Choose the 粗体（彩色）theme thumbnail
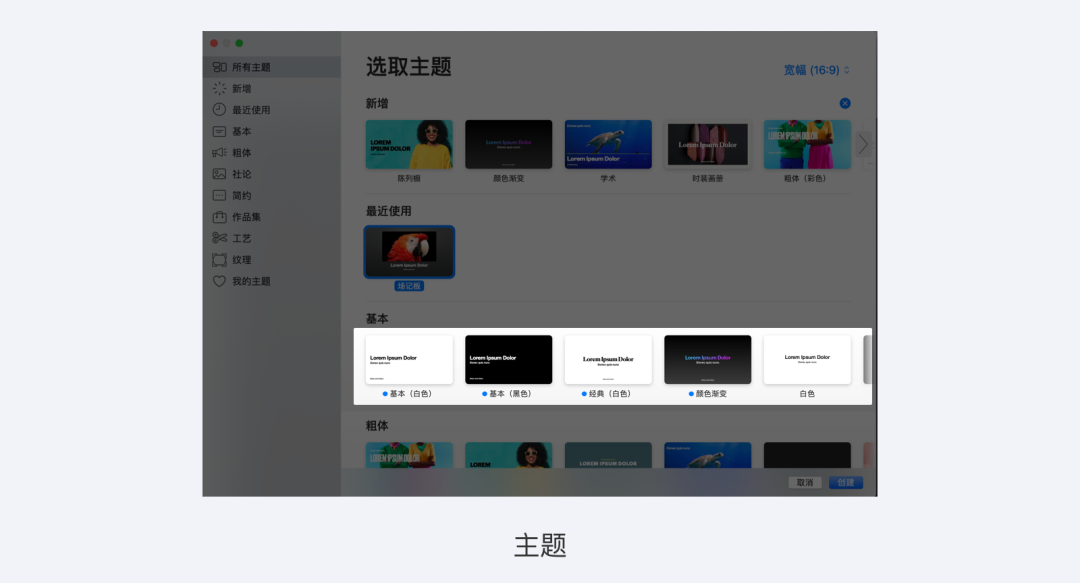The height and width of the screenshot is (583, 1080). (807, 144)
